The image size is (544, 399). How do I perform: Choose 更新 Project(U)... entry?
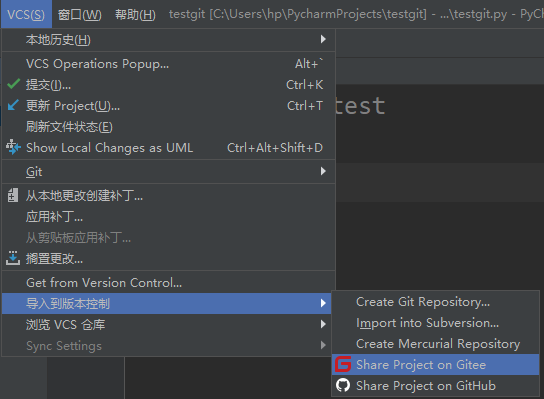point(169,105)
